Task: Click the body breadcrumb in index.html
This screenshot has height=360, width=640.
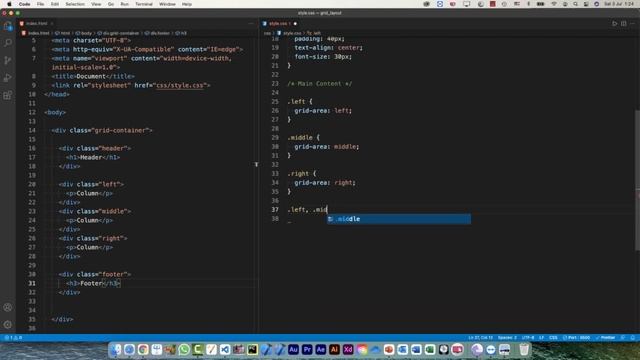Action: point(84,33)
